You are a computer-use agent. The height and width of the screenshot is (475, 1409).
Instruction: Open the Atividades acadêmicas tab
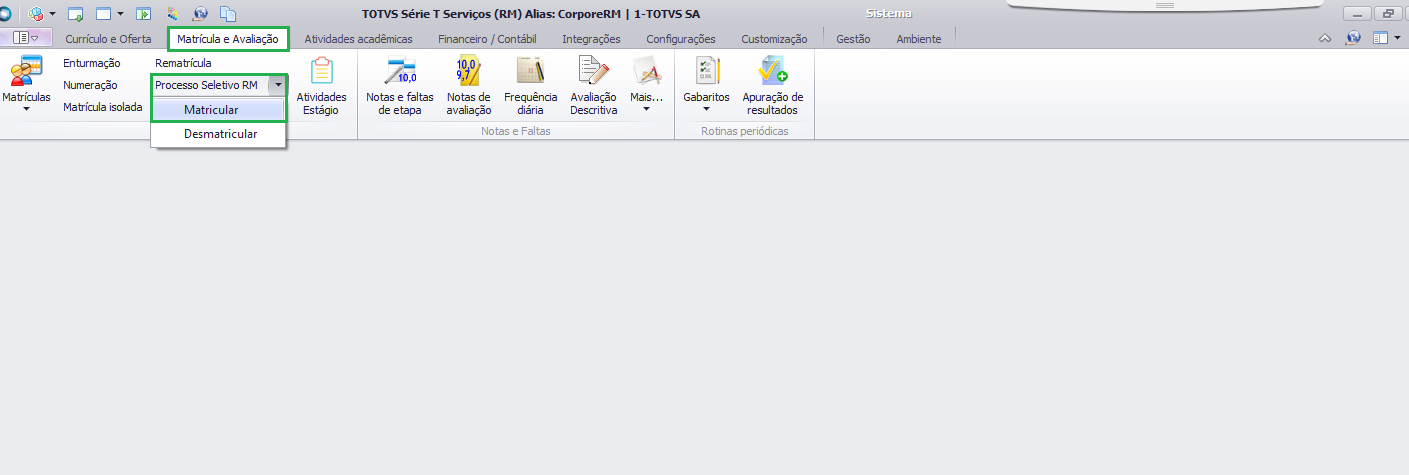(358, 39)
